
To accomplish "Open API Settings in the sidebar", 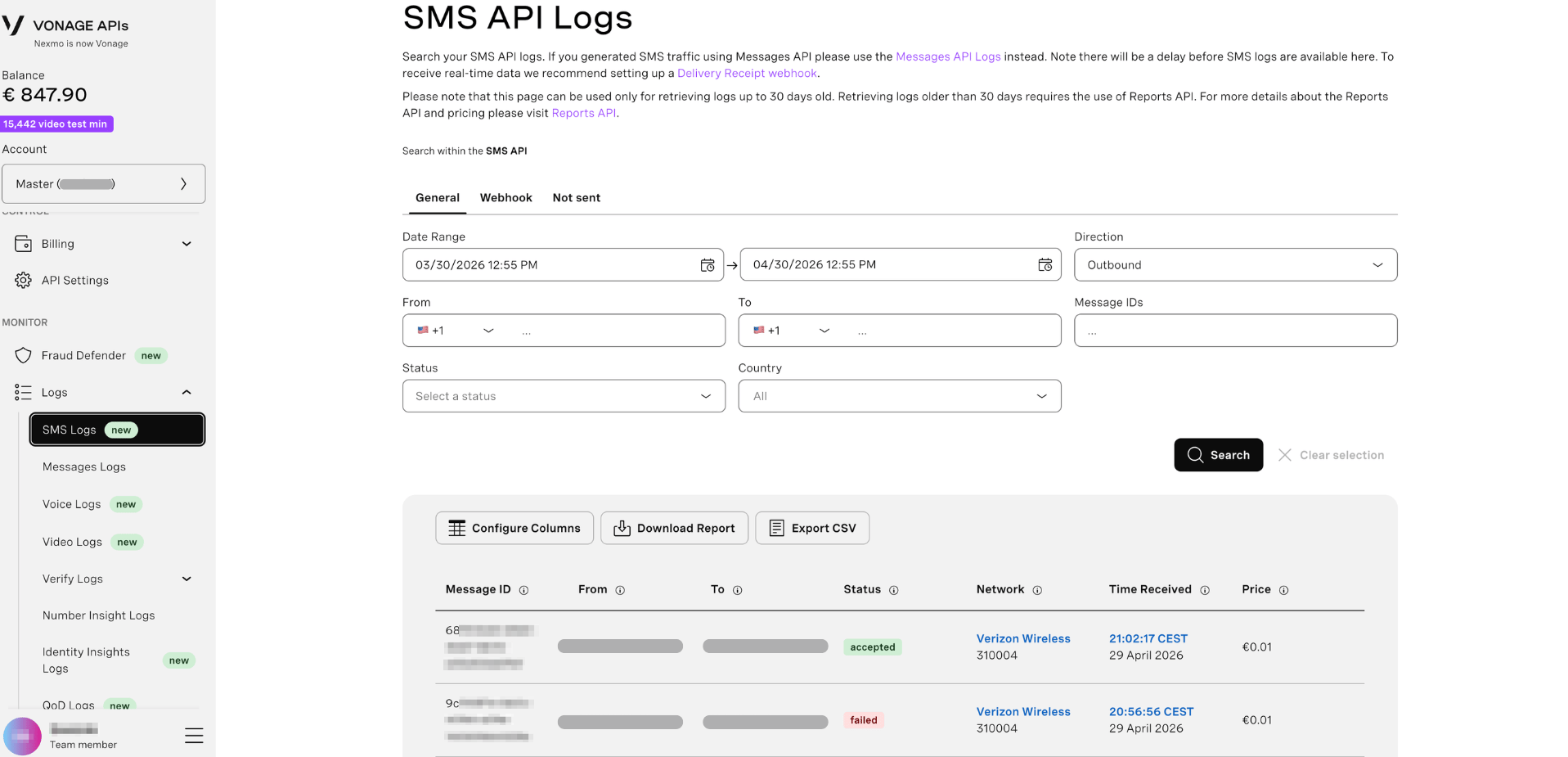I will (75, 281).
